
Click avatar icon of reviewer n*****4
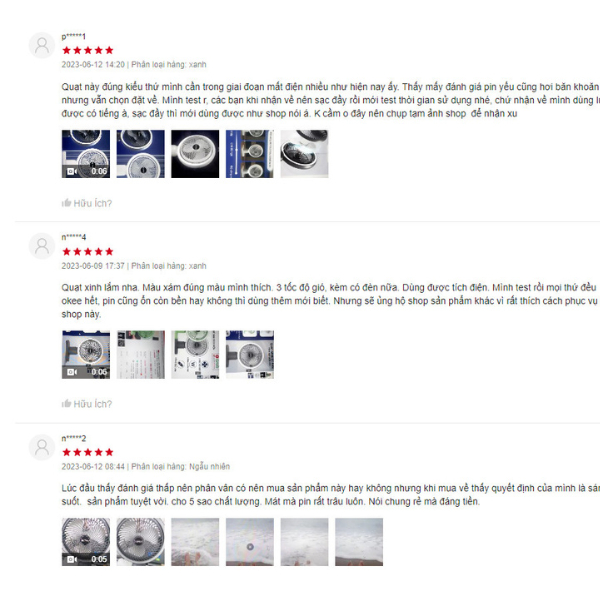(x=42, y=246)
